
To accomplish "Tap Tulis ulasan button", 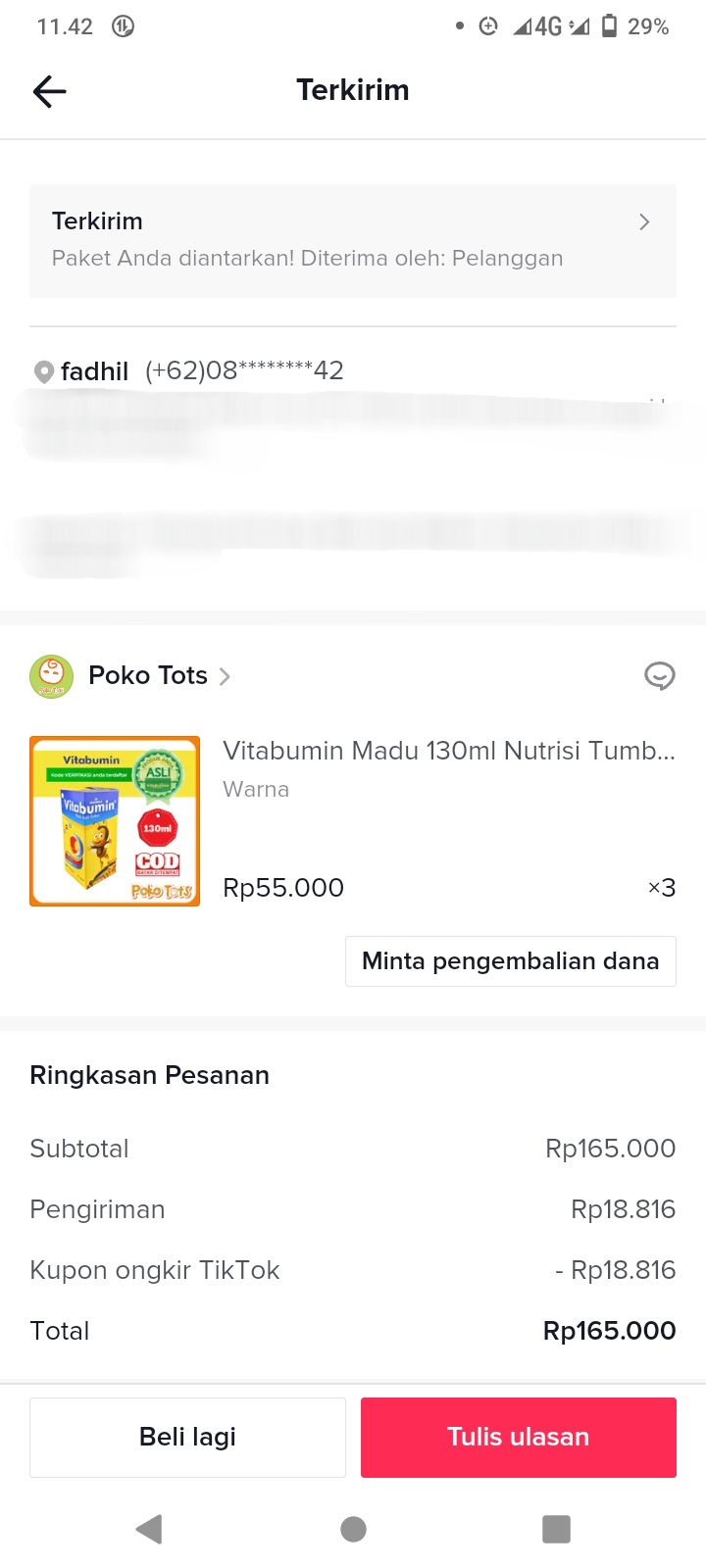I will [x=518, y=1437].
